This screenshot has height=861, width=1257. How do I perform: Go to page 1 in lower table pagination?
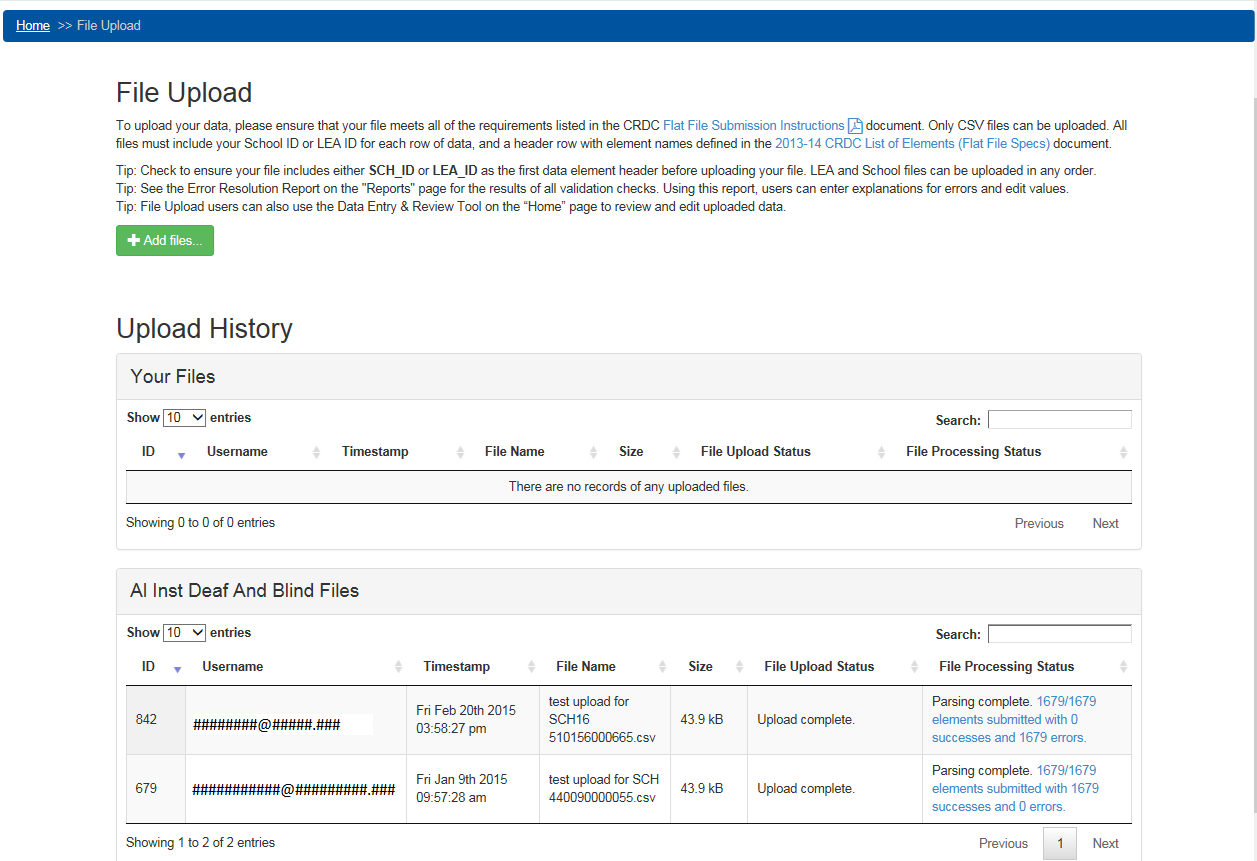[1059, 843]
